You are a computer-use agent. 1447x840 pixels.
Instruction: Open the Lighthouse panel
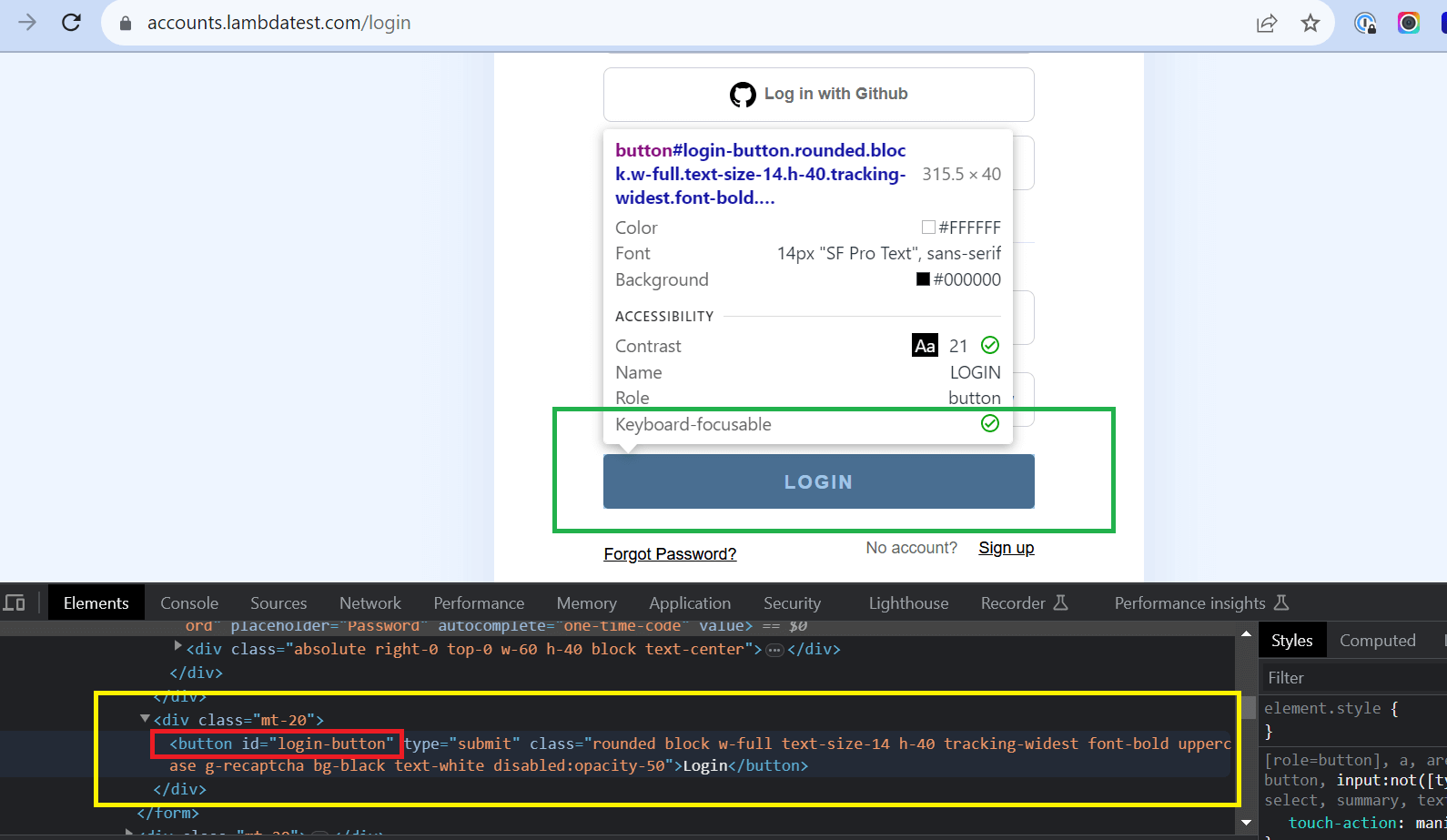[908, 603]
